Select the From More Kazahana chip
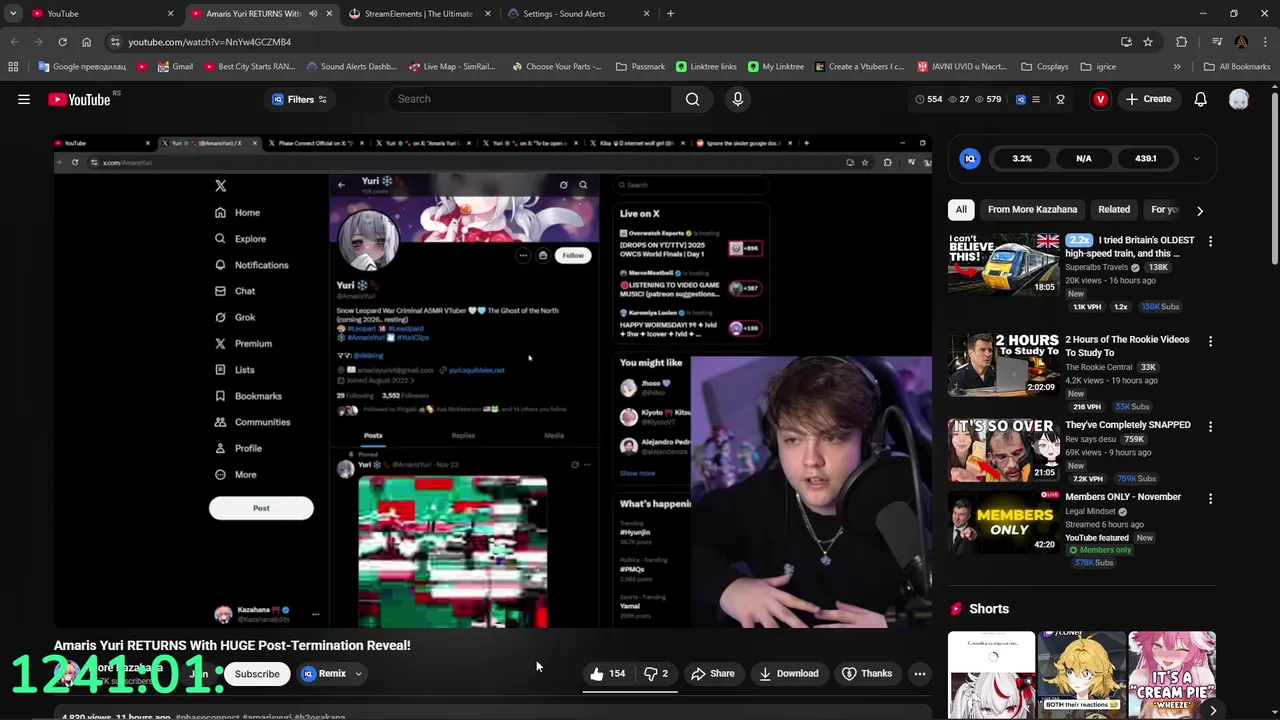1280x720 pixels. pos(1032,209)
